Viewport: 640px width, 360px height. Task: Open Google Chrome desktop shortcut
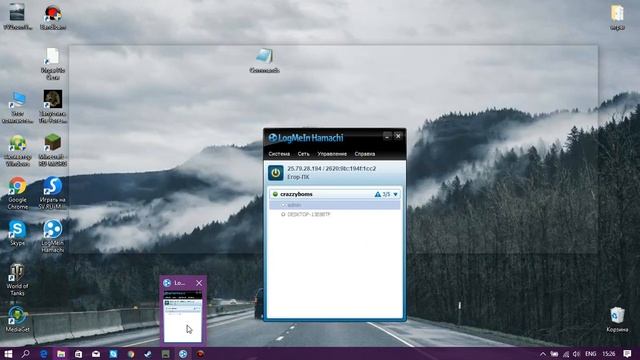point(18,193)
